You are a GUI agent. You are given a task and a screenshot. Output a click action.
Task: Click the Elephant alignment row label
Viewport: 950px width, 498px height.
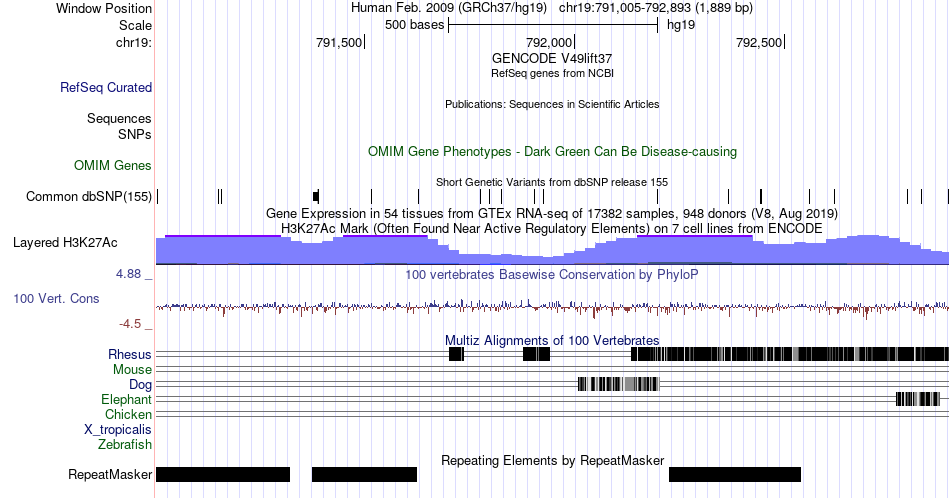[126, 400]
